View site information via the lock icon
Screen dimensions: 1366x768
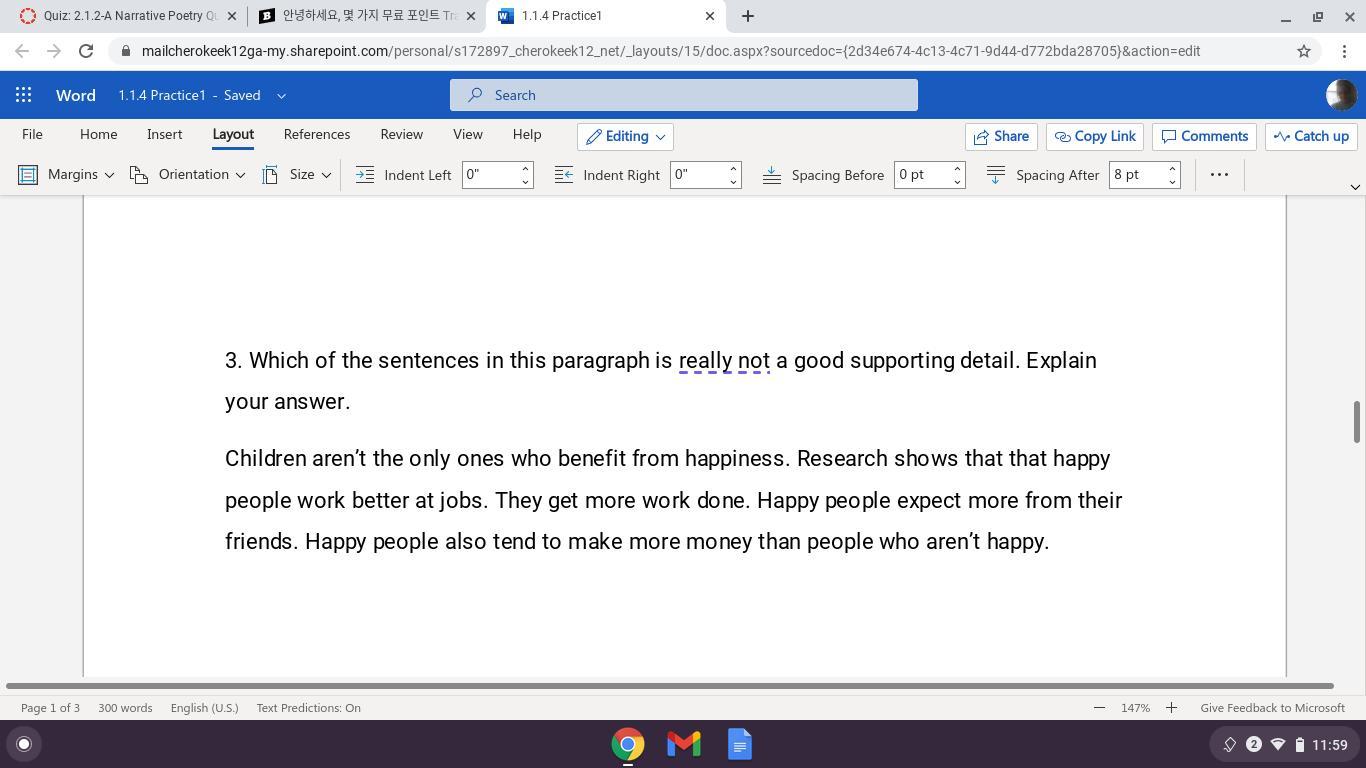click(x=126, y=51)
